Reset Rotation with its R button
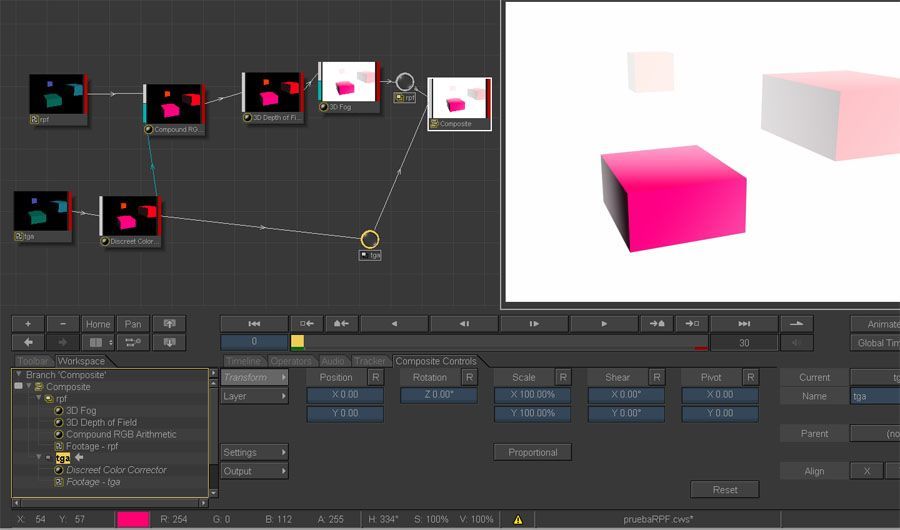900x530 pixels. (469, 377)
